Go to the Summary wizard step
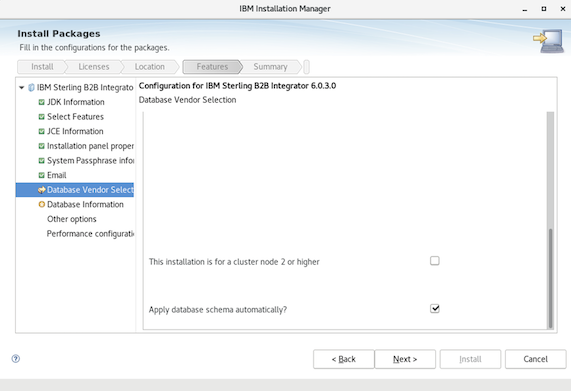 (x=271, y=67)
